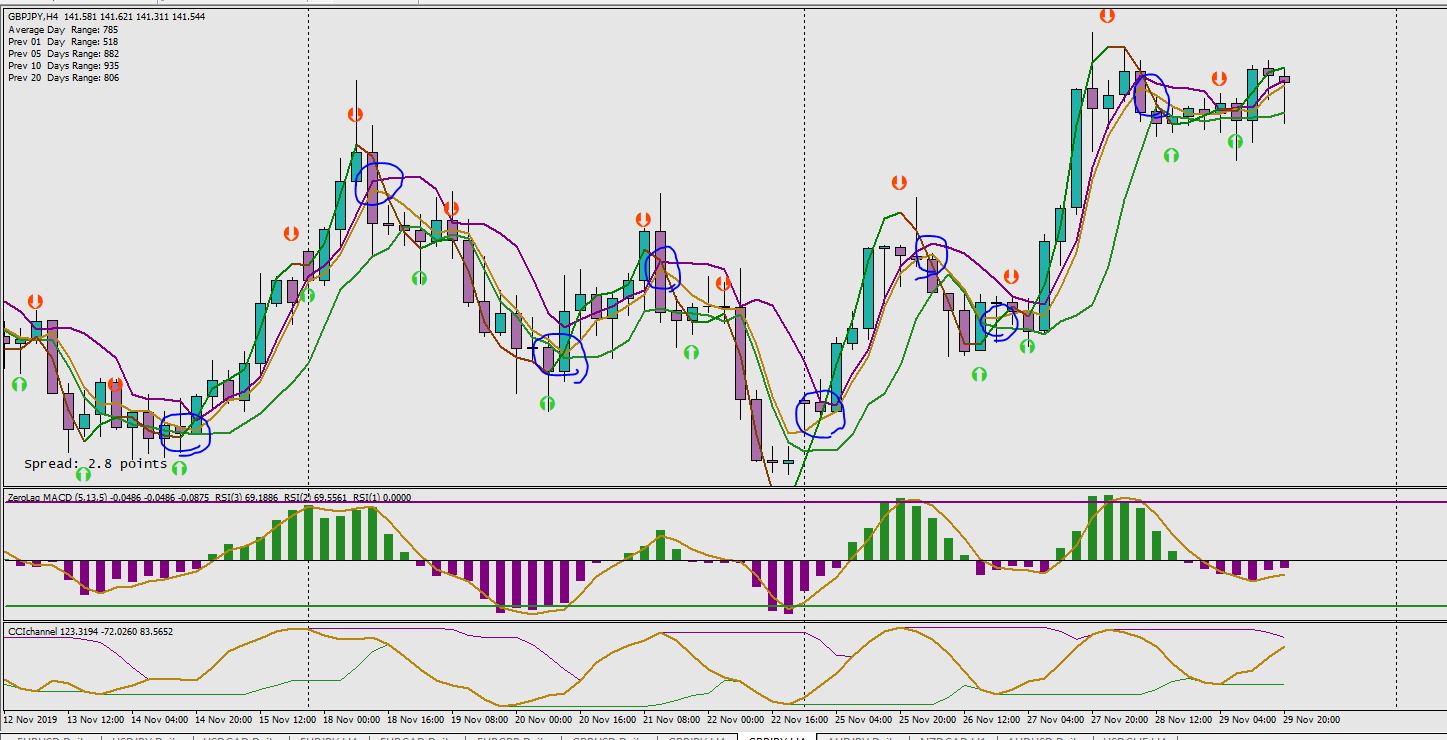Image resolution: width=1447 pixels, height=740 pixels.
Task: Click the '29 Nov 04:00' time axis label
Action: point(1249,719)
